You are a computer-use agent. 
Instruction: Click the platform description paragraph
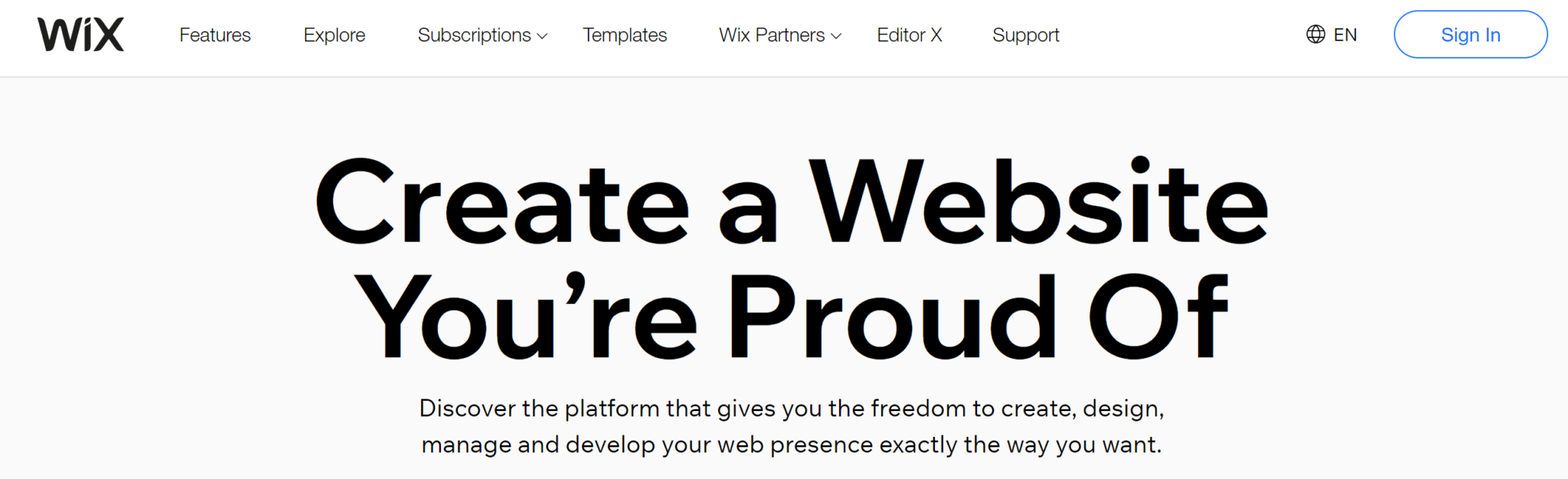(789, 425)
